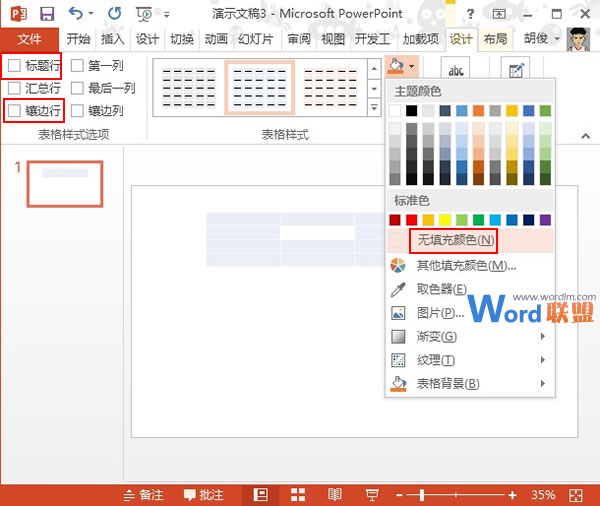Expand Shading dropdown arrow
Viewport: 600px width, 506px height.
pyautogui.click(x=412, y=67)
